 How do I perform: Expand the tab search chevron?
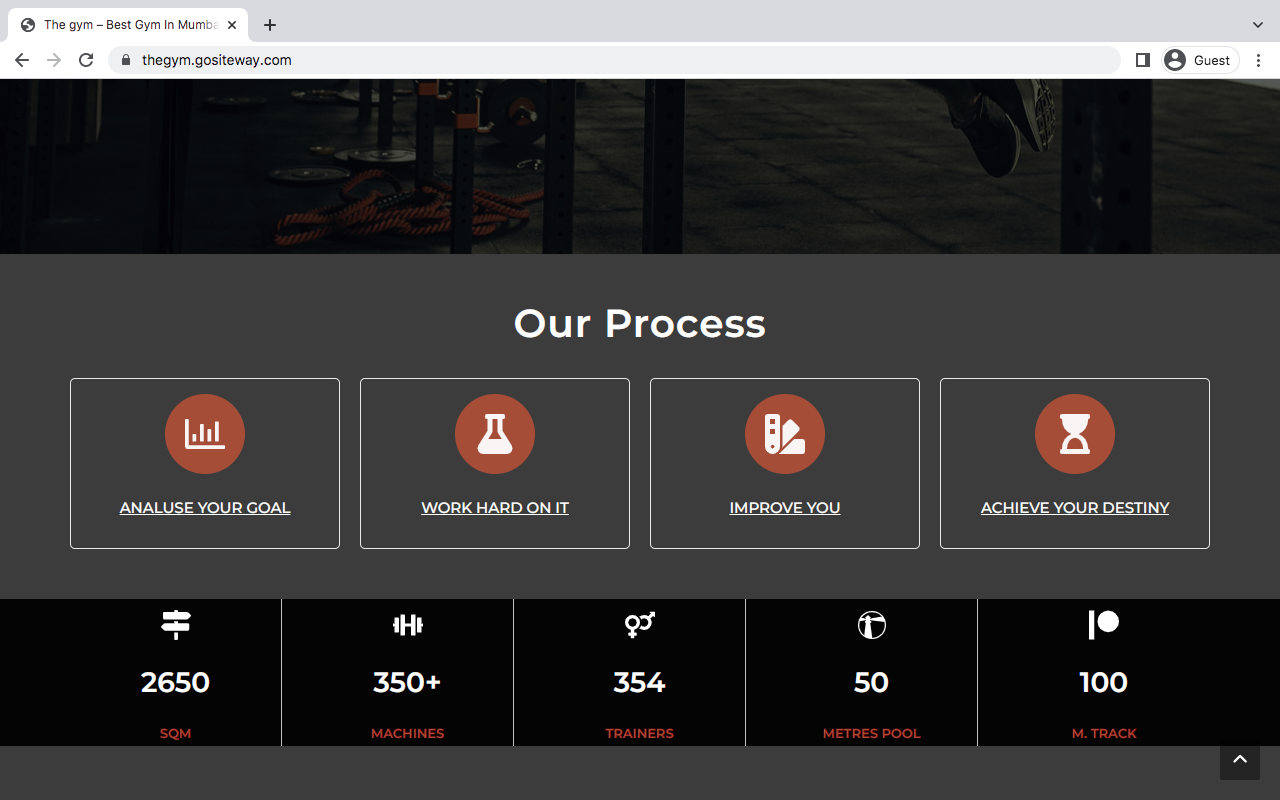(x=1258, y=25)
